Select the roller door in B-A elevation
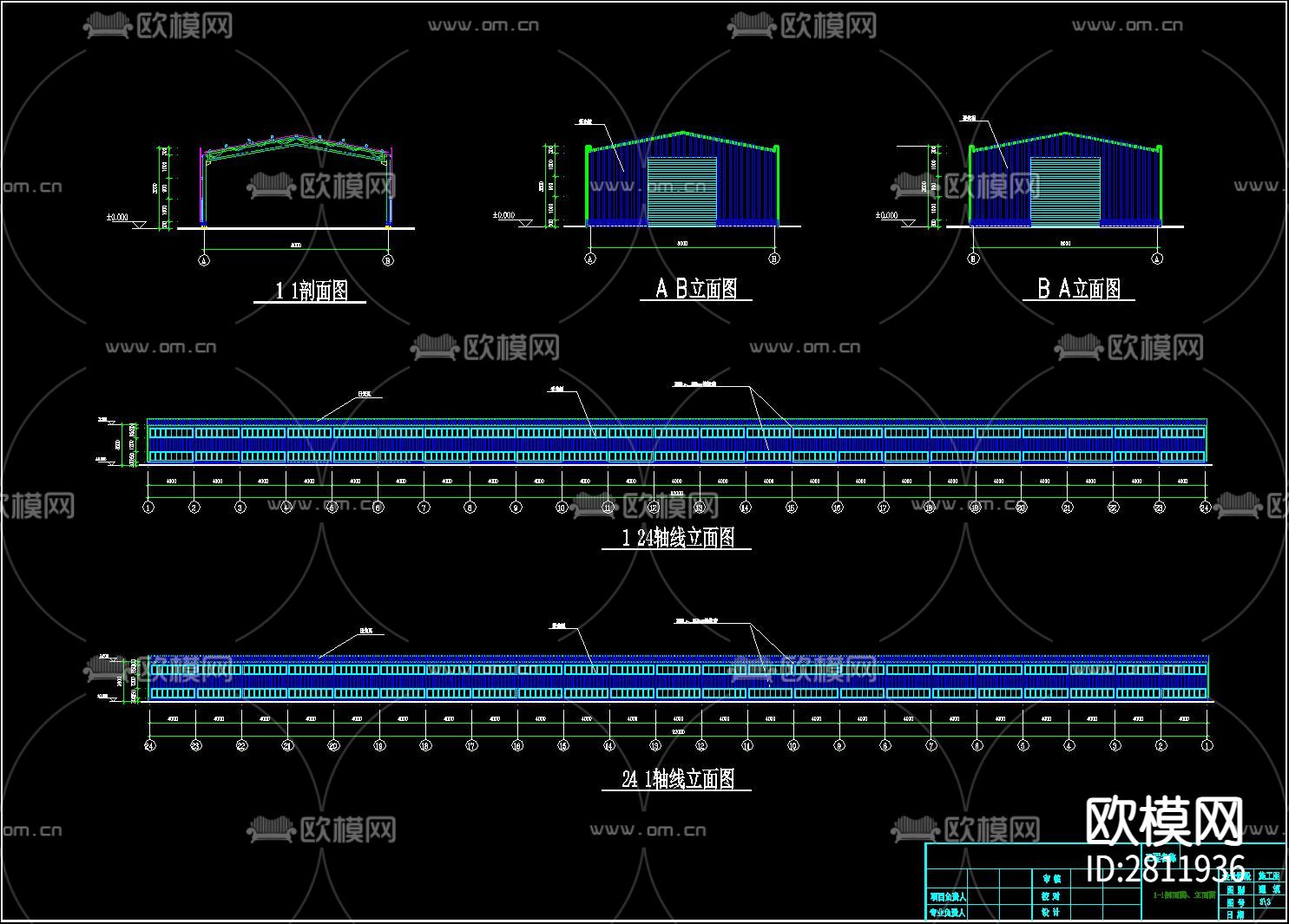1289x924 pixels. coord(1065,192)
